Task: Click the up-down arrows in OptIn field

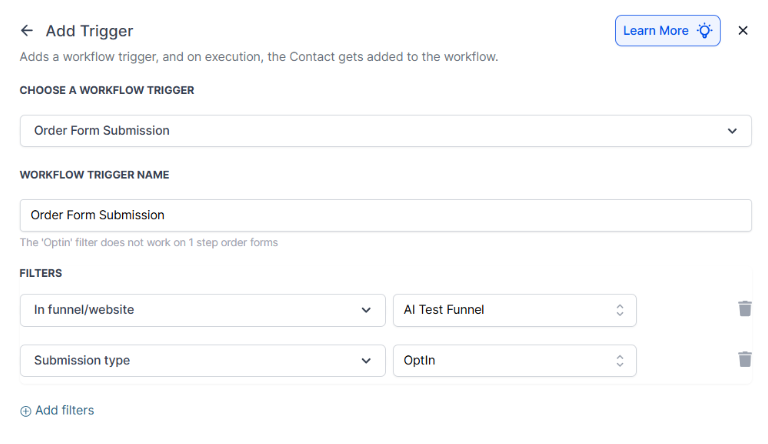Action: pos(620,361)
